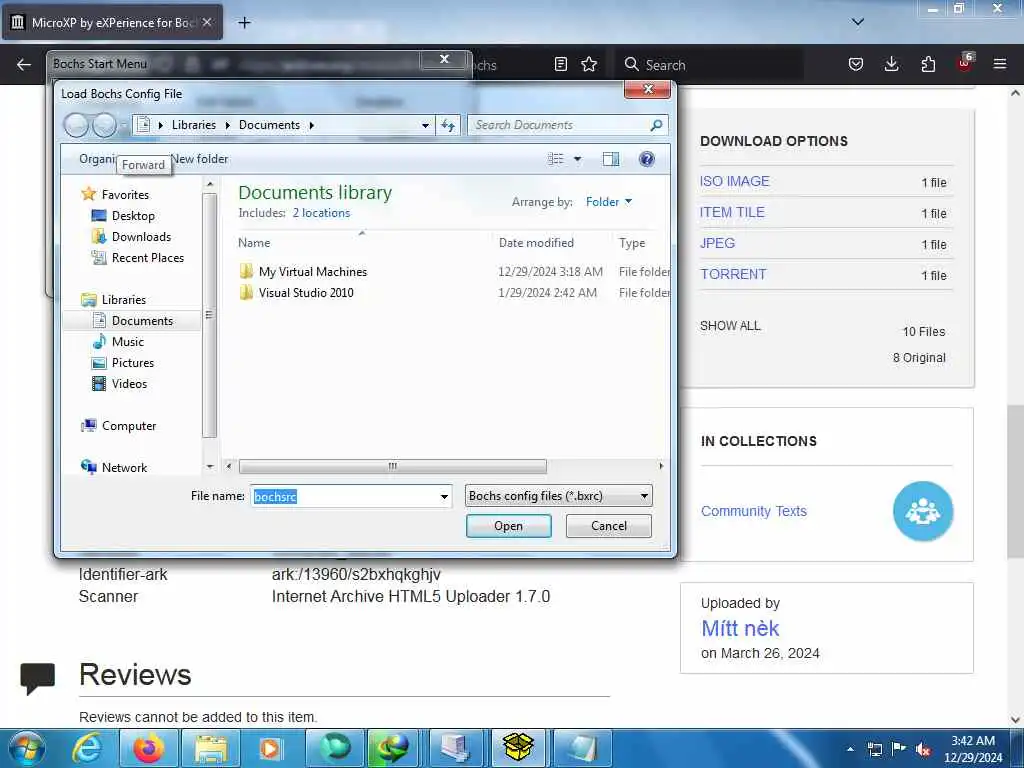Select Documents in the navigation pane
Viewport: 1024px width, 768px height.
pos(142,321)
